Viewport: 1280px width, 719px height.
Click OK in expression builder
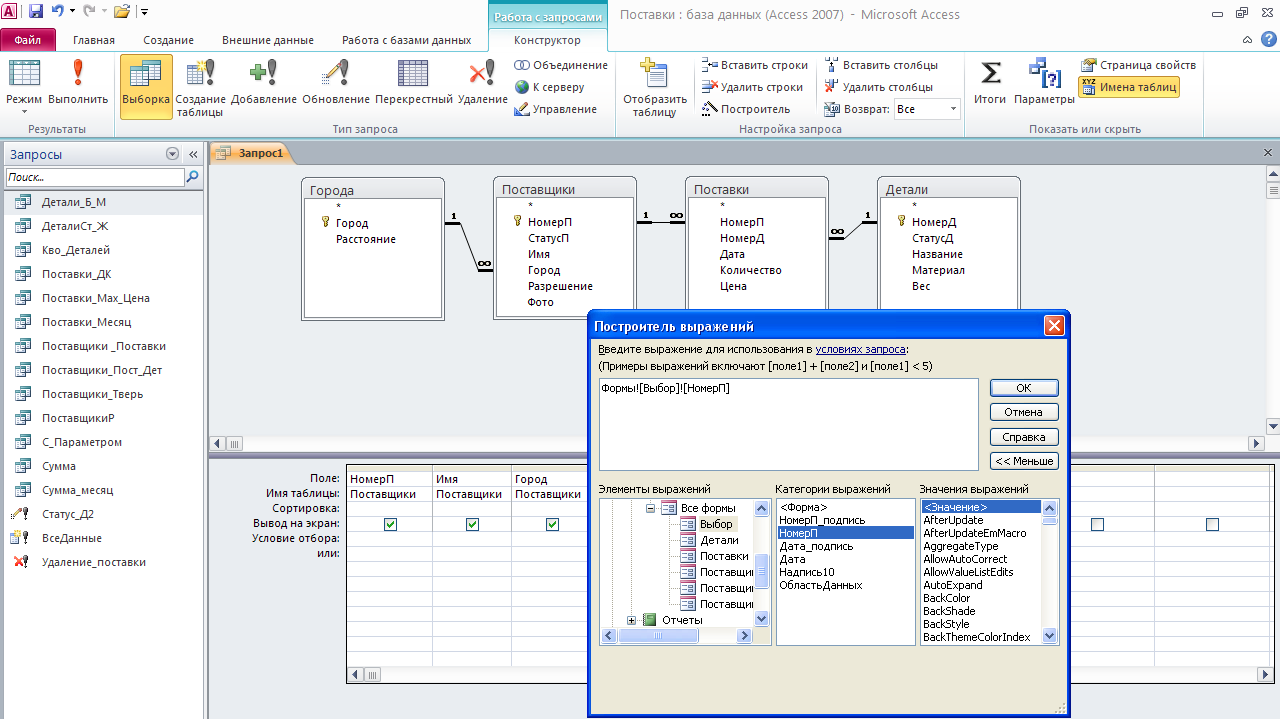coord(1024,388)
